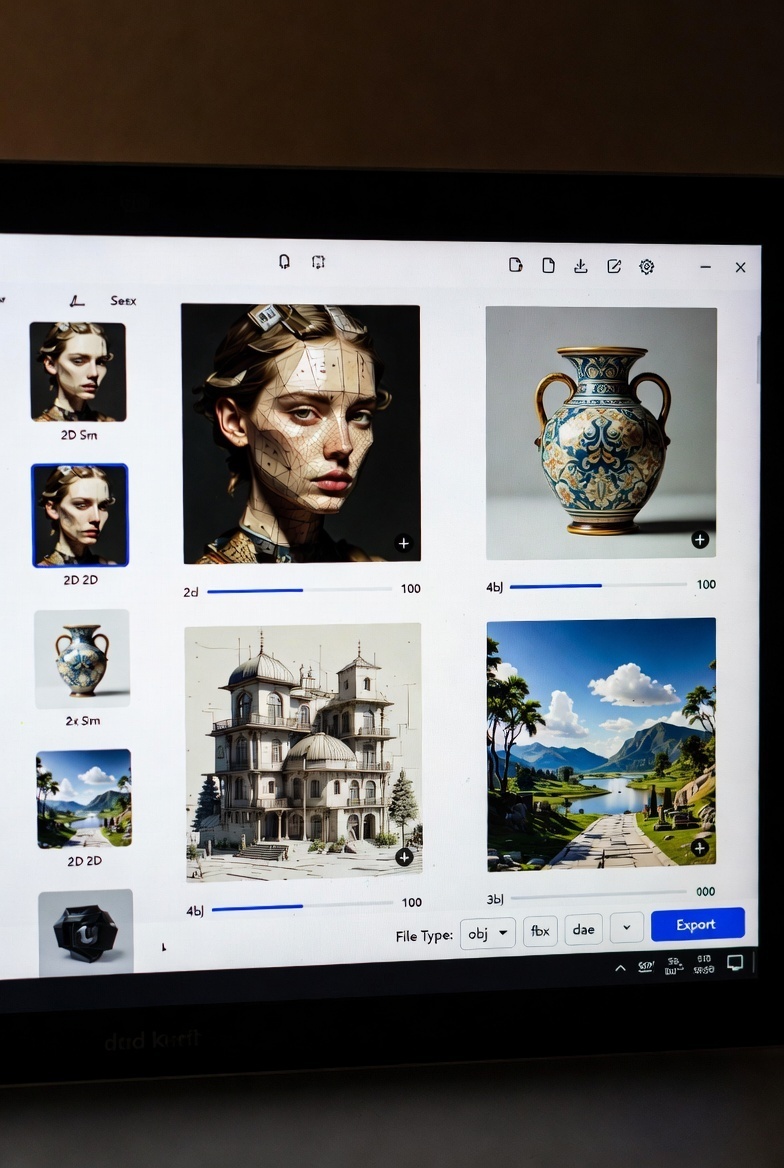Viewport: 784px width, 1168px height.
Task: Select the landscape thumbnail in the sidebar
Action: [84, 798]
